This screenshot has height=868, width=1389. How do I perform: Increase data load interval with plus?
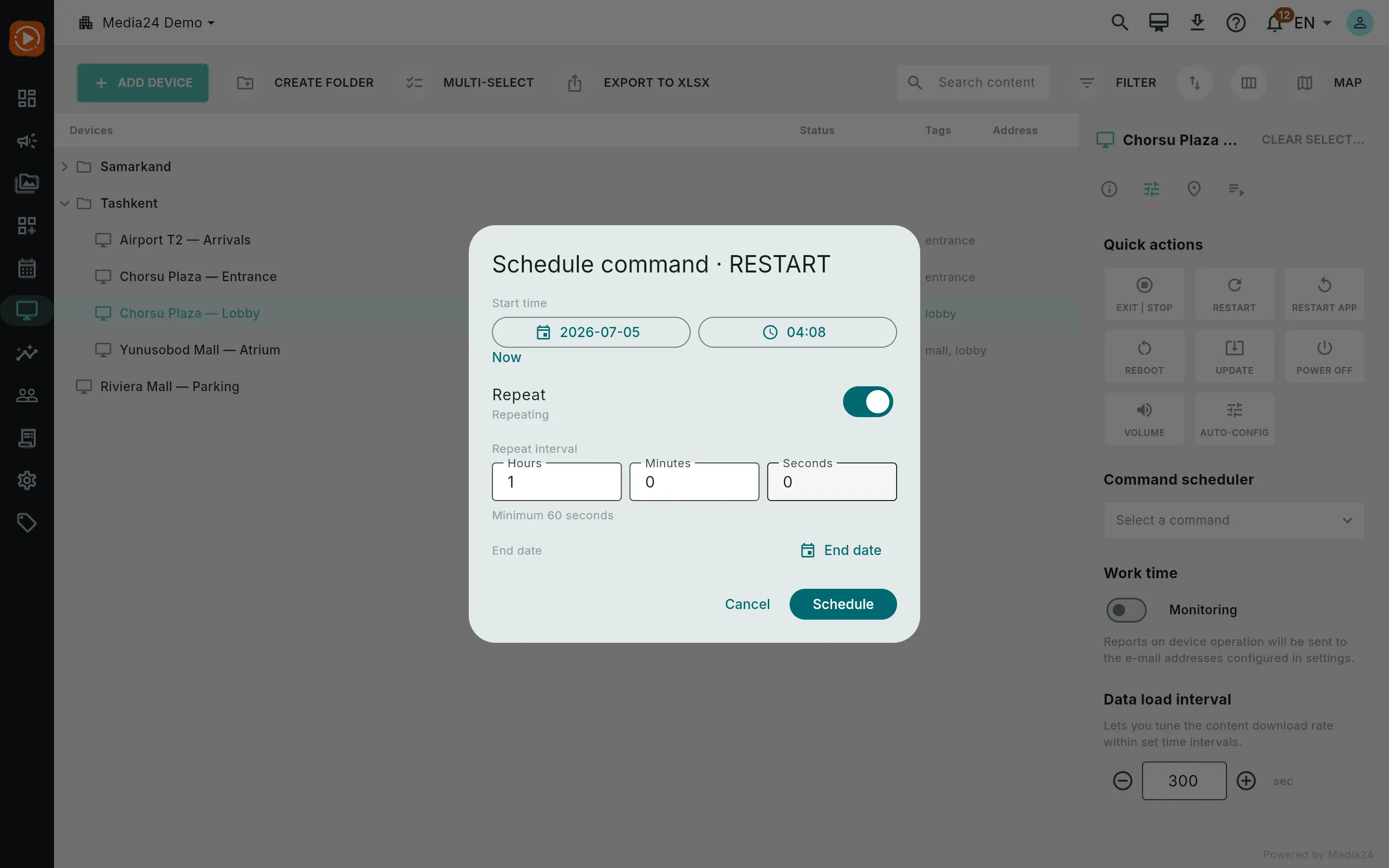(1245, 781)
